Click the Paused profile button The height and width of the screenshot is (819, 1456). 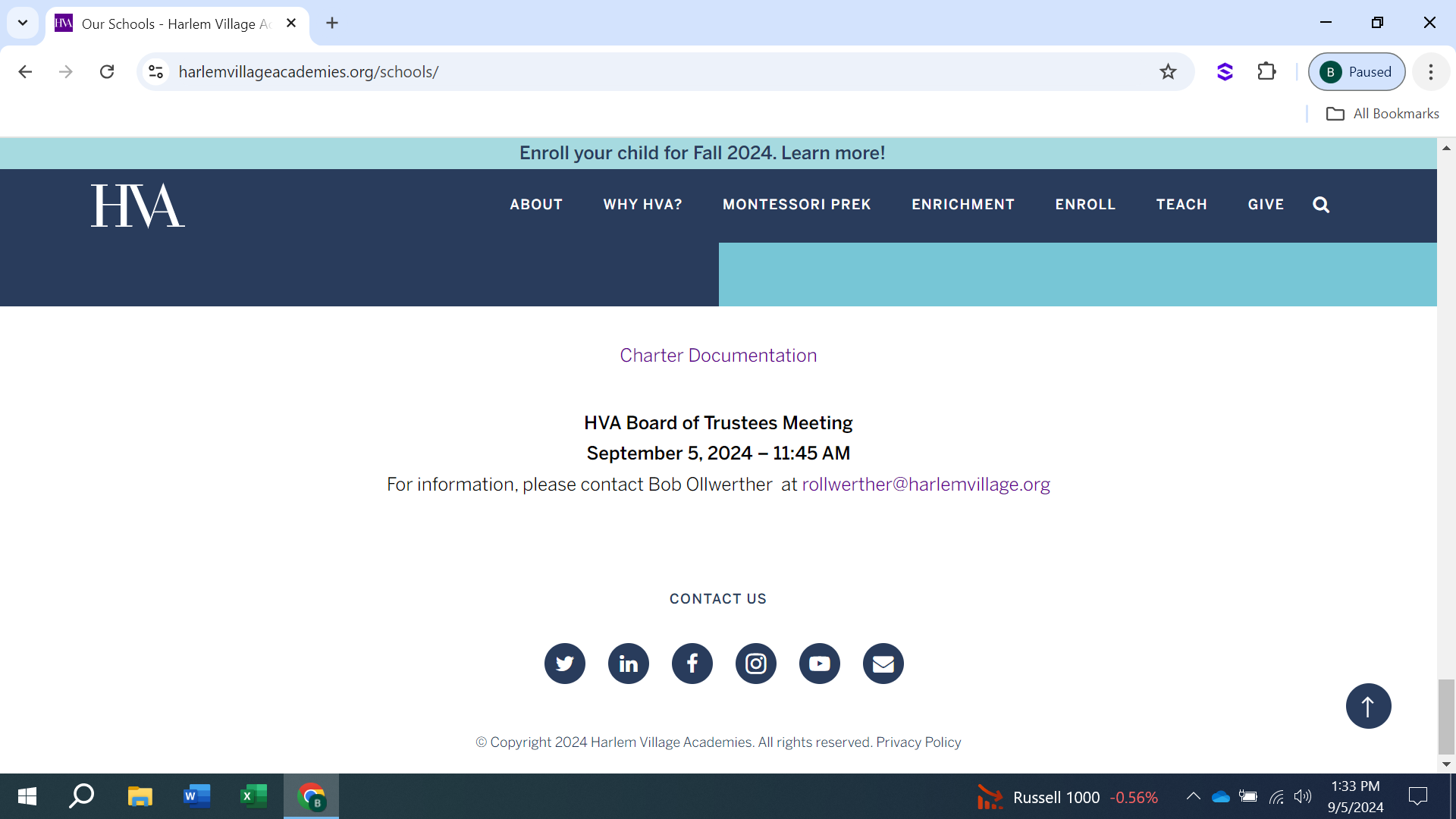pyautogui.click(x=1357, y=71)
